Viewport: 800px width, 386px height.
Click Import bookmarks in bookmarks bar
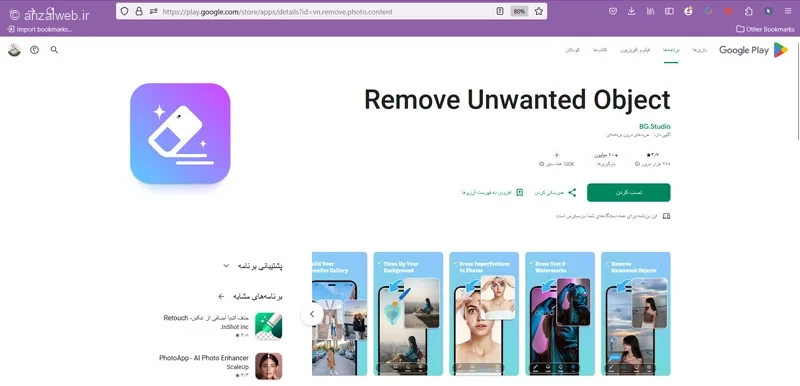point(40,29)
